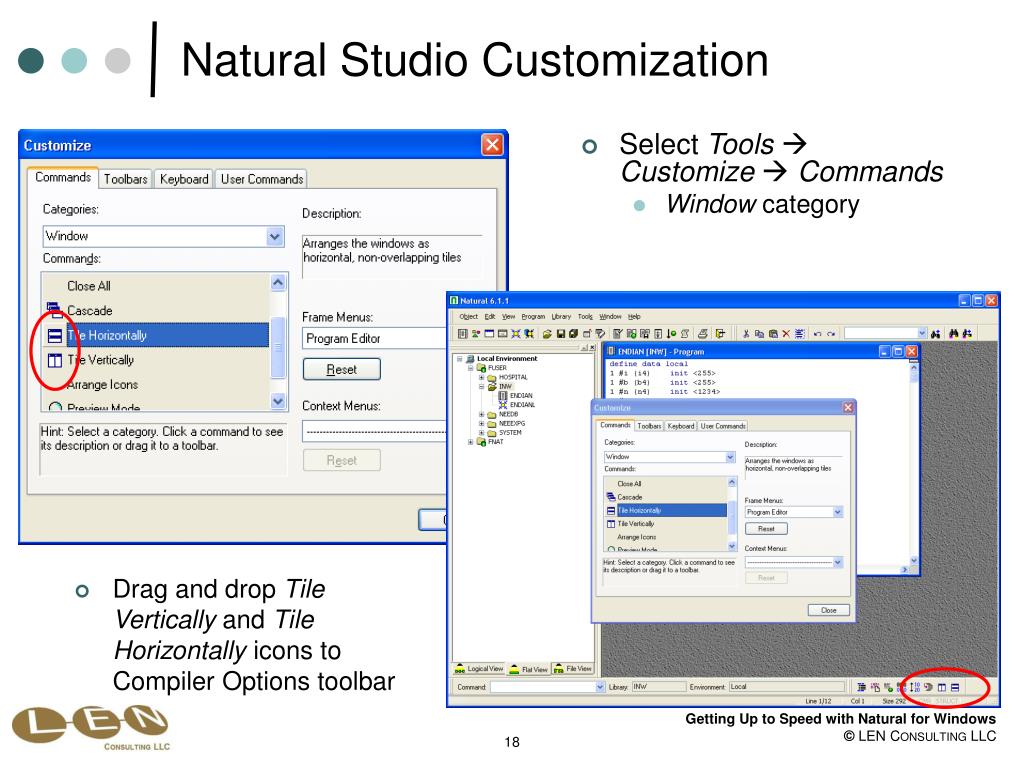Image resolution: width=1024 pixels, height=768 pixels.
Task: Expand the FNAT tree node
Action: pyautogui.click(x=470, y=442)
